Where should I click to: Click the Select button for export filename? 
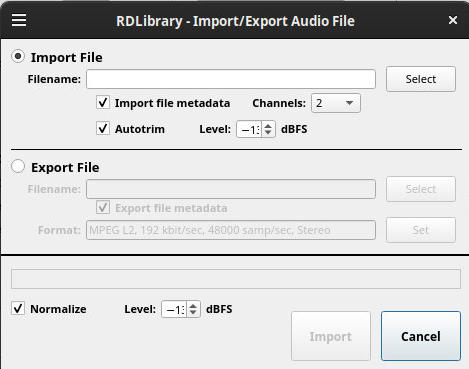pos(421,189)
